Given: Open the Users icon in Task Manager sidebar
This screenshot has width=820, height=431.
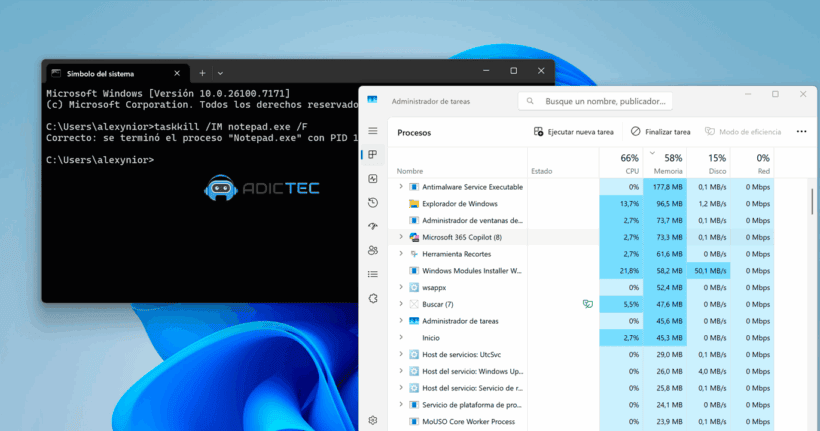Looking at the screenshot, I should point(373,251).
